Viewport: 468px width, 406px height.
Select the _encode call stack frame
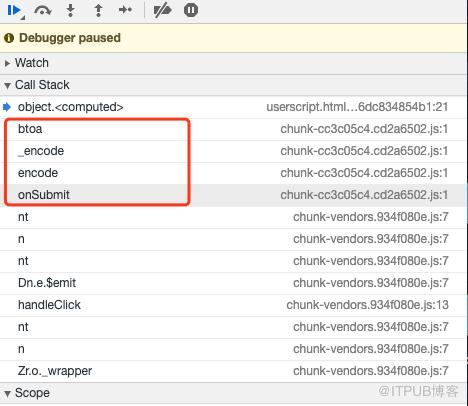[233, 151]
